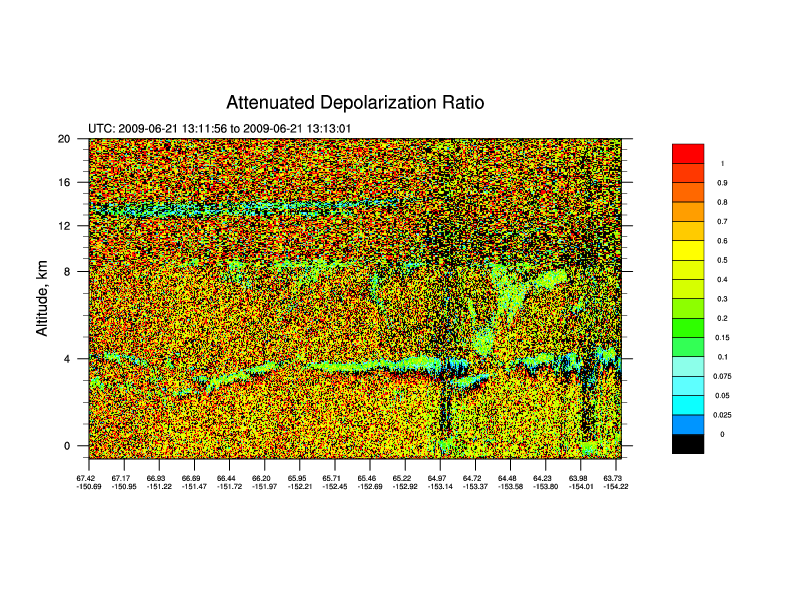Click the 0.075 colorbar value label
The height and width of the screenshot is (612, 792).
click(x=722, y=376)
